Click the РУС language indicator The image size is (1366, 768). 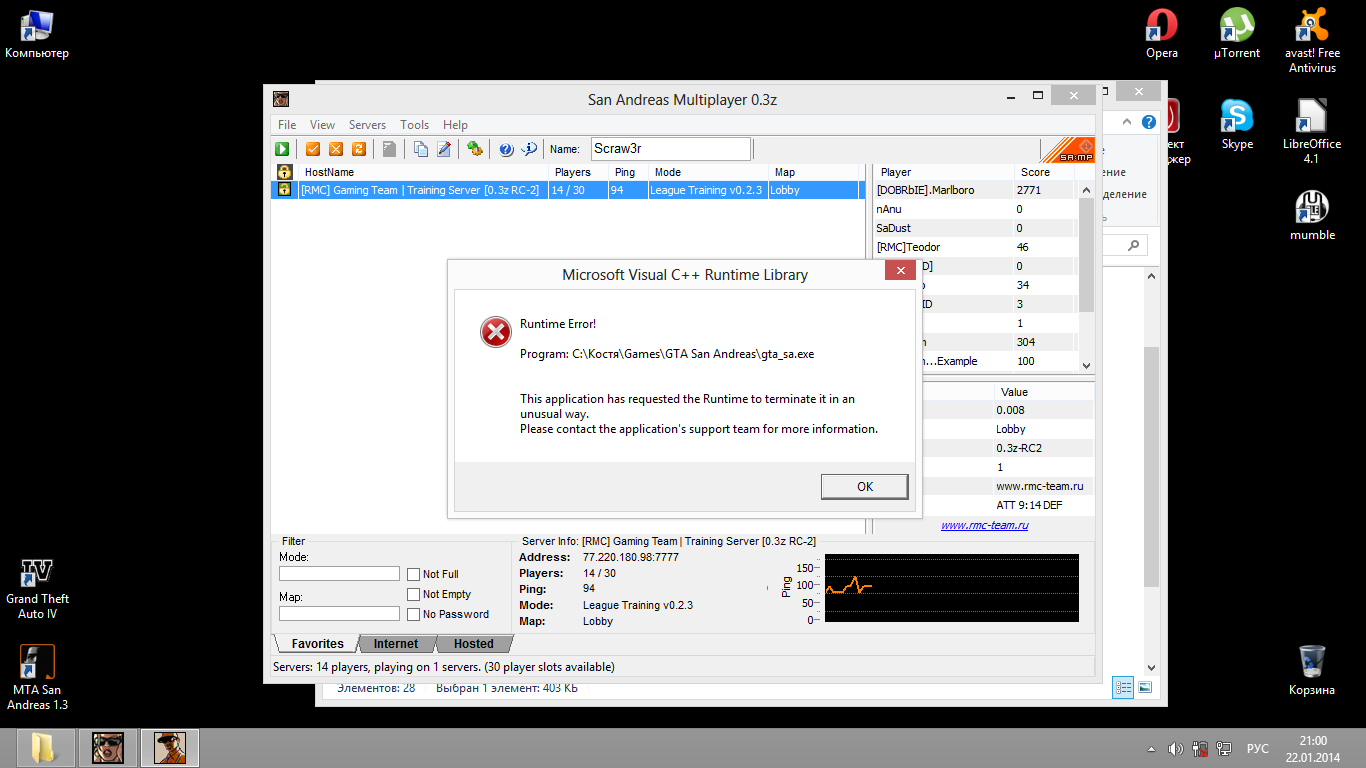click(1257, 749)
